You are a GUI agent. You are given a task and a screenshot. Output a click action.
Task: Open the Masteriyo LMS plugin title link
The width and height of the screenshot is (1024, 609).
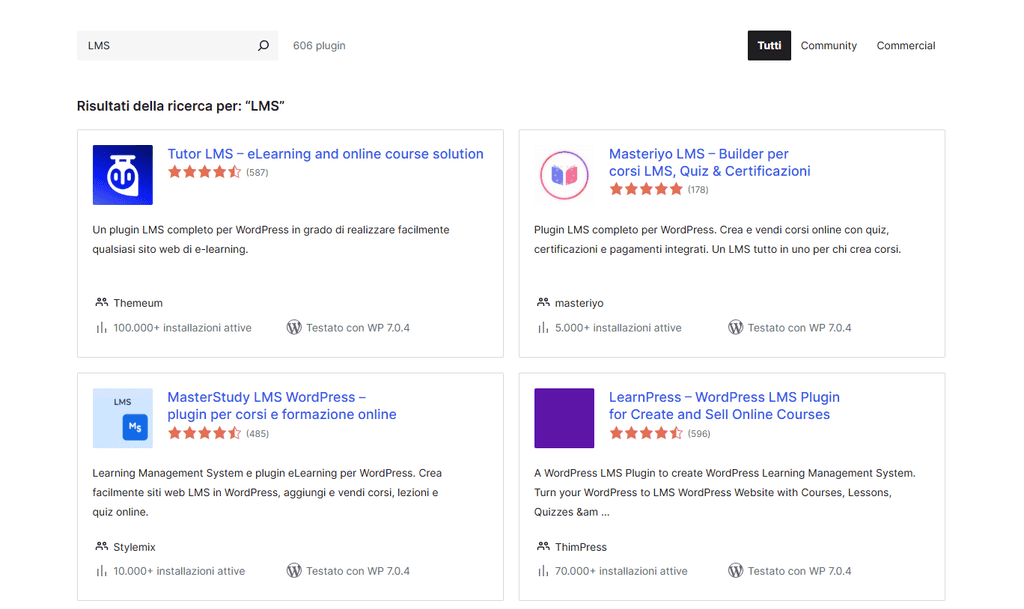tap(709, 163)
